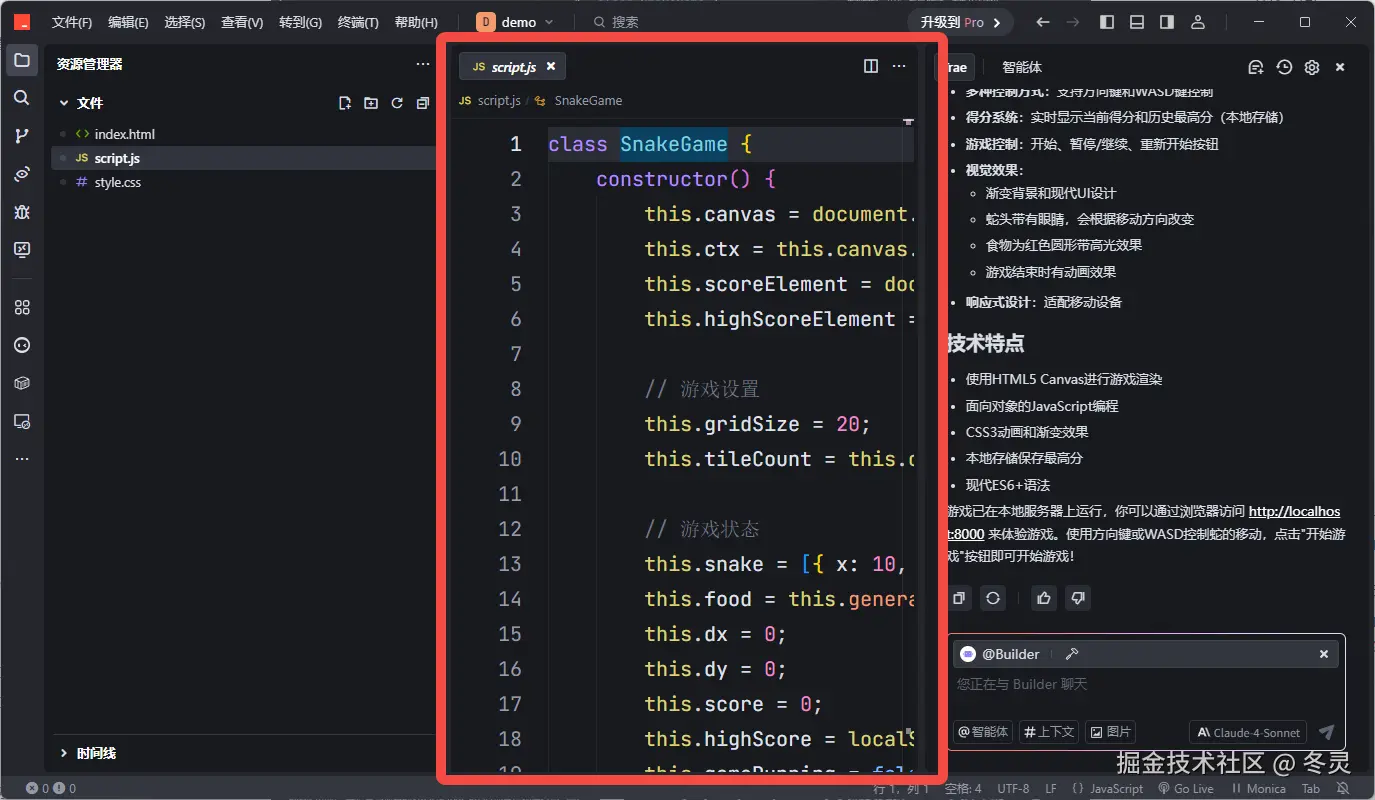Refresh the file explorer

tap(397, 103)
